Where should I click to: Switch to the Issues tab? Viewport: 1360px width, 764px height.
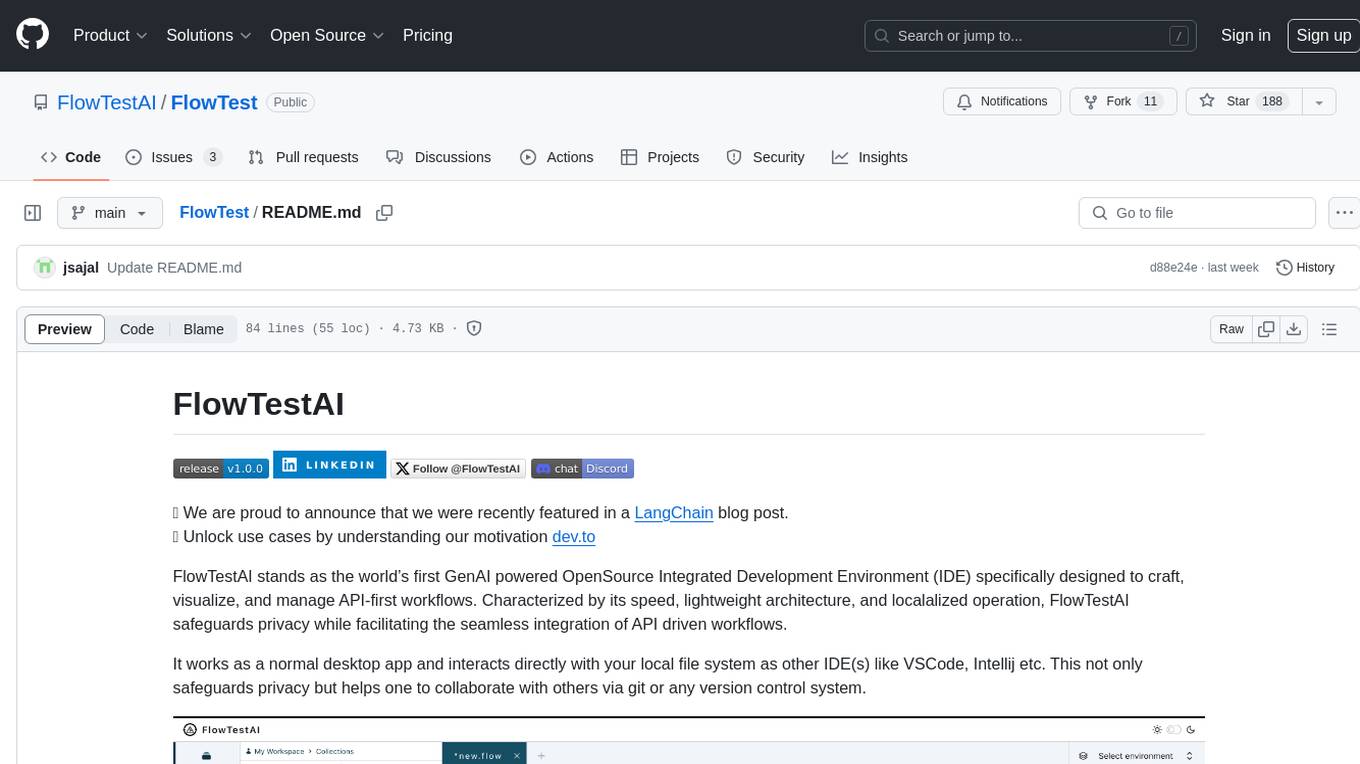coord(172,157)
